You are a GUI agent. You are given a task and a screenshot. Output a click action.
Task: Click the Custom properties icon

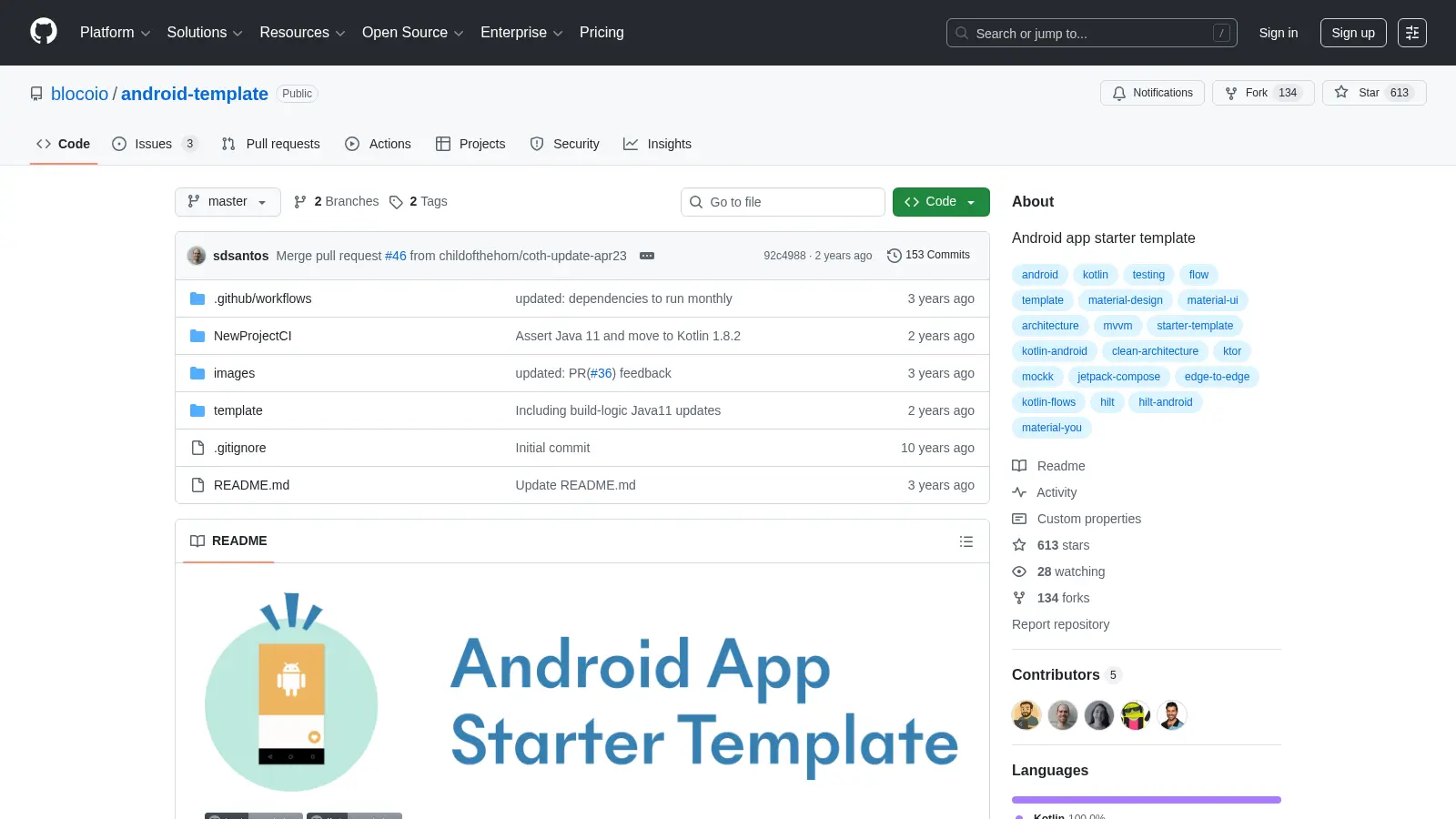point(1019,519)
